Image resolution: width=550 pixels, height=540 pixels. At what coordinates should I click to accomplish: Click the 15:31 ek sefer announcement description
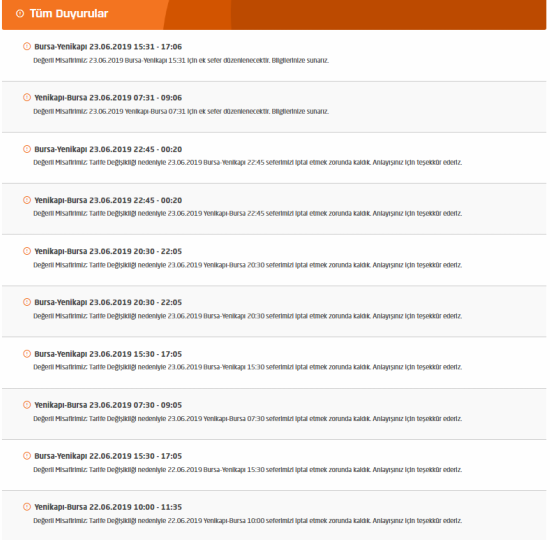[181, 60]
